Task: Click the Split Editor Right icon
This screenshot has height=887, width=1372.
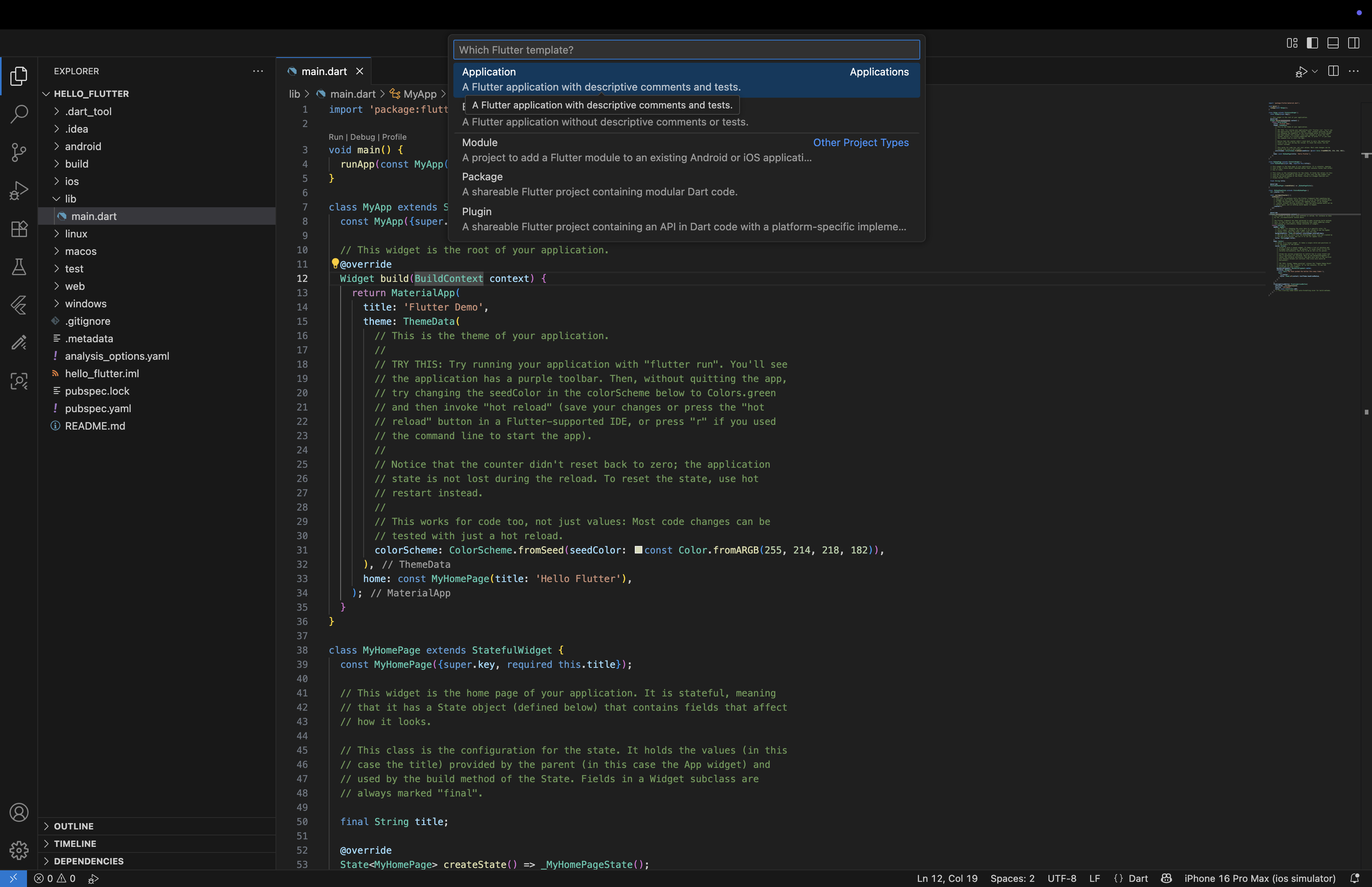Action: [1333, 71]
